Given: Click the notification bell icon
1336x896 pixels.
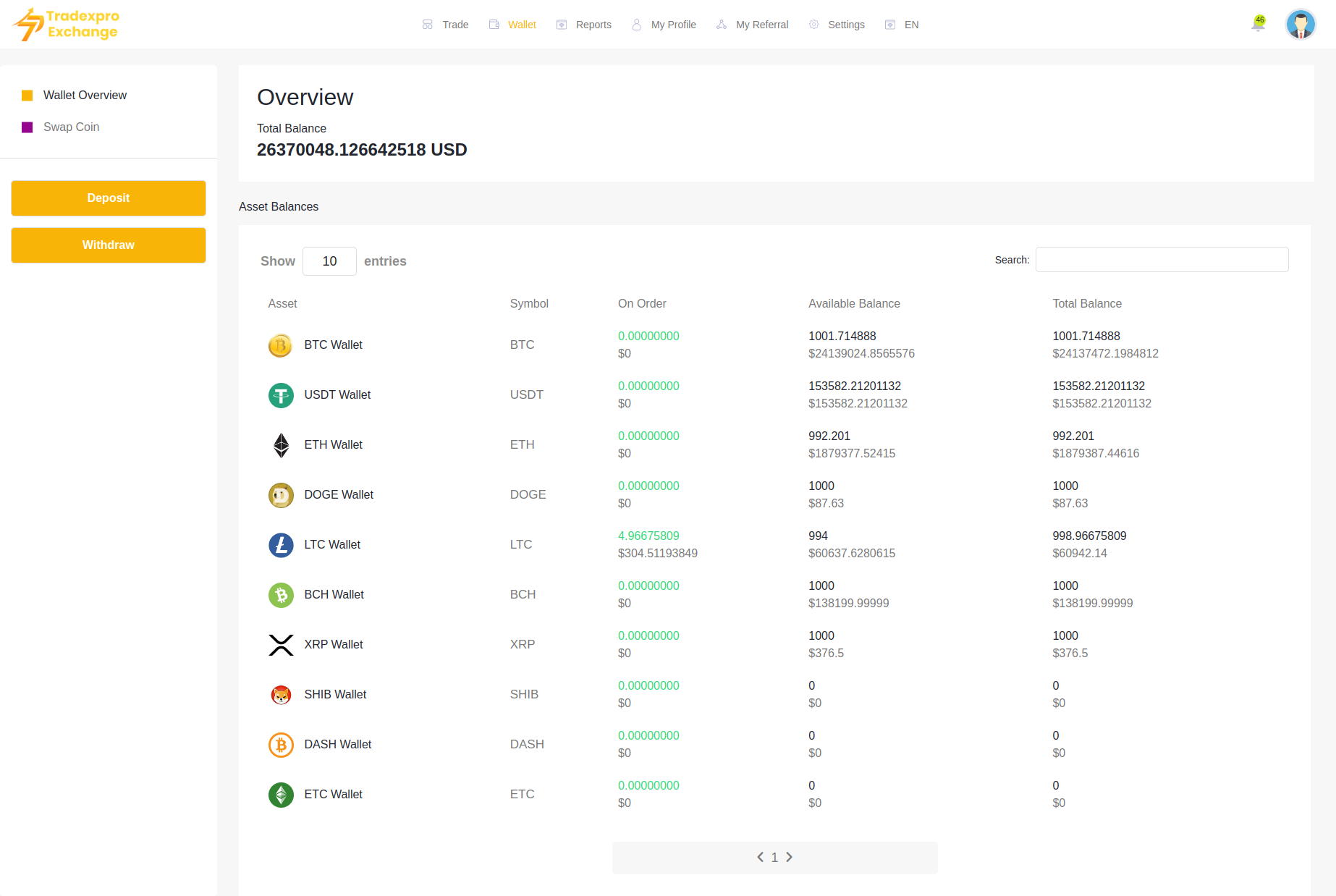Looking at the screenshot, I should tap(1258, 25).
